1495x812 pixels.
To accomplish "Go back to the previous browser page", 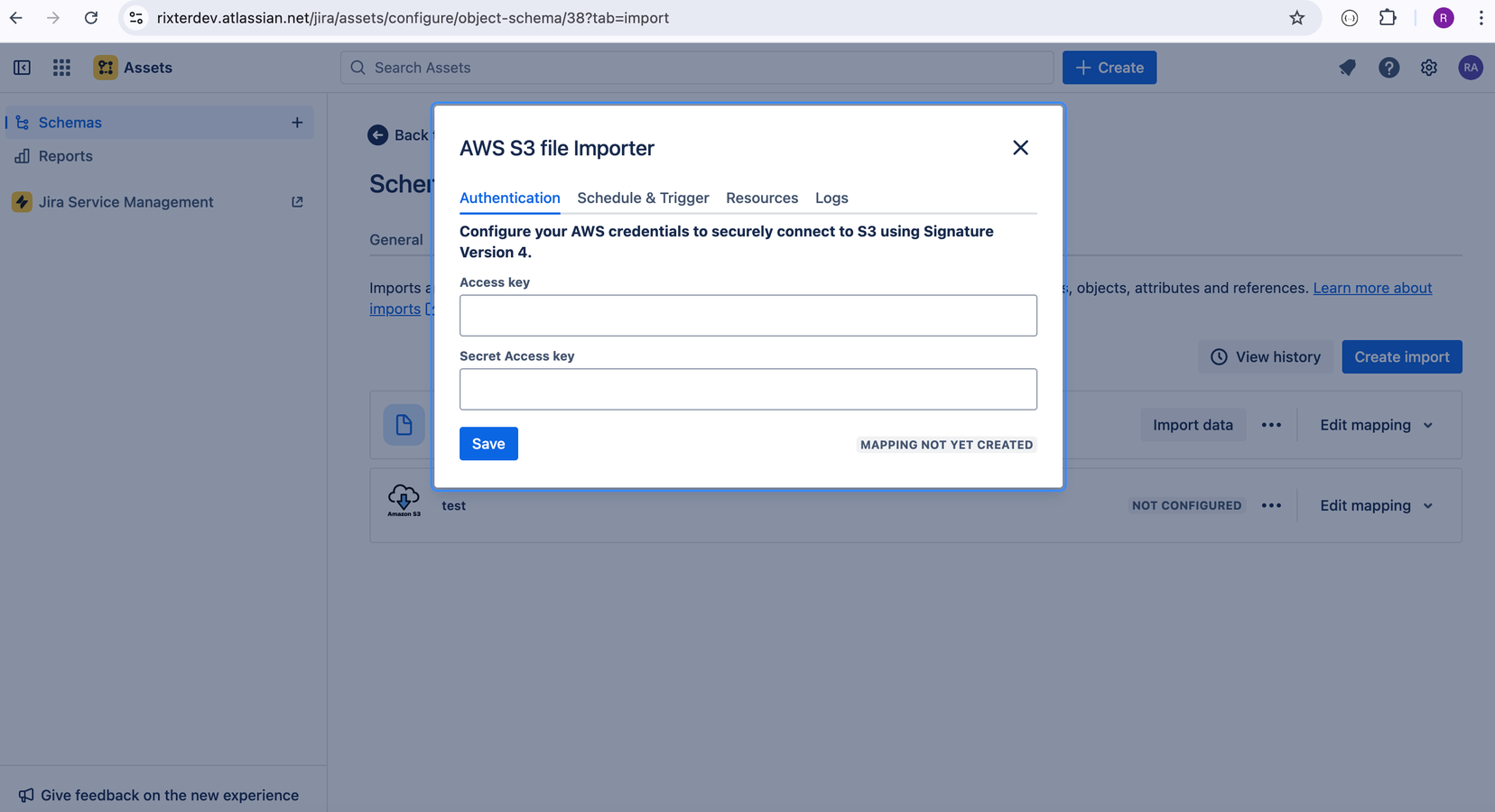I will coord(16,17).
